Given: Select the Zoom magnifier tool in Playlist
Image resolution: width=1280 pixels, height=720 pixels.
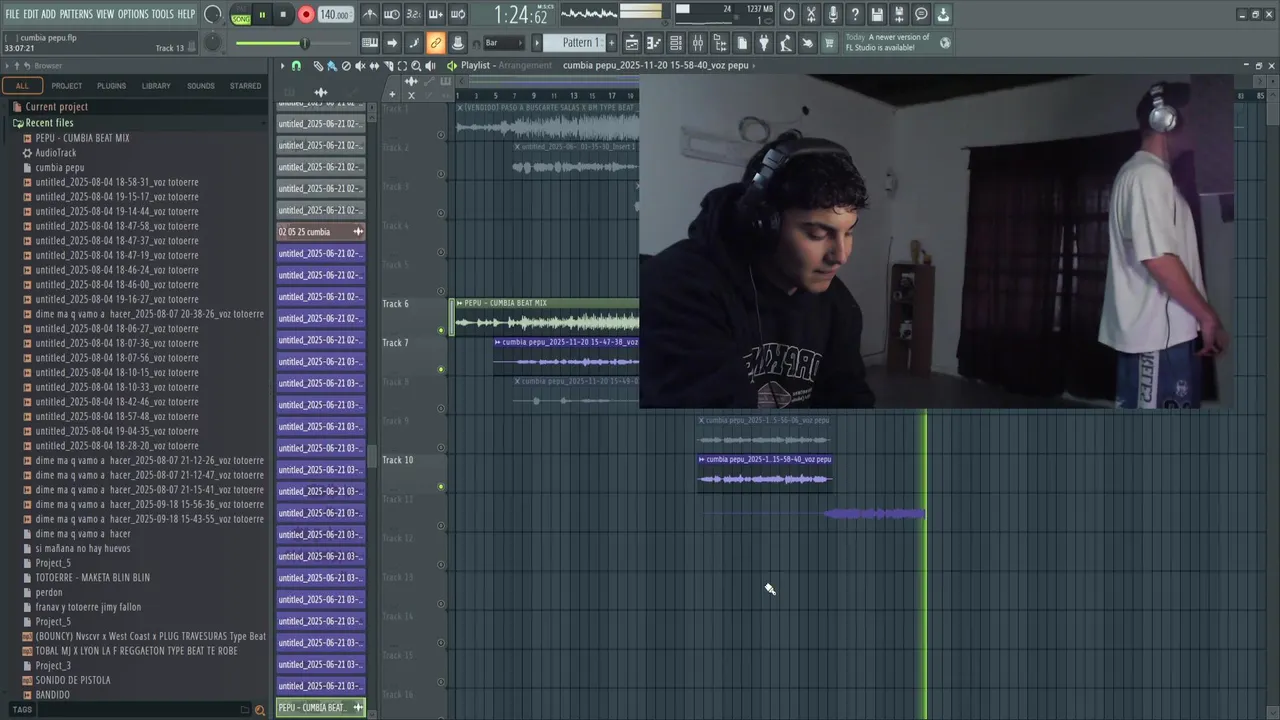Looking at the screenshot, I should [416, 65].
